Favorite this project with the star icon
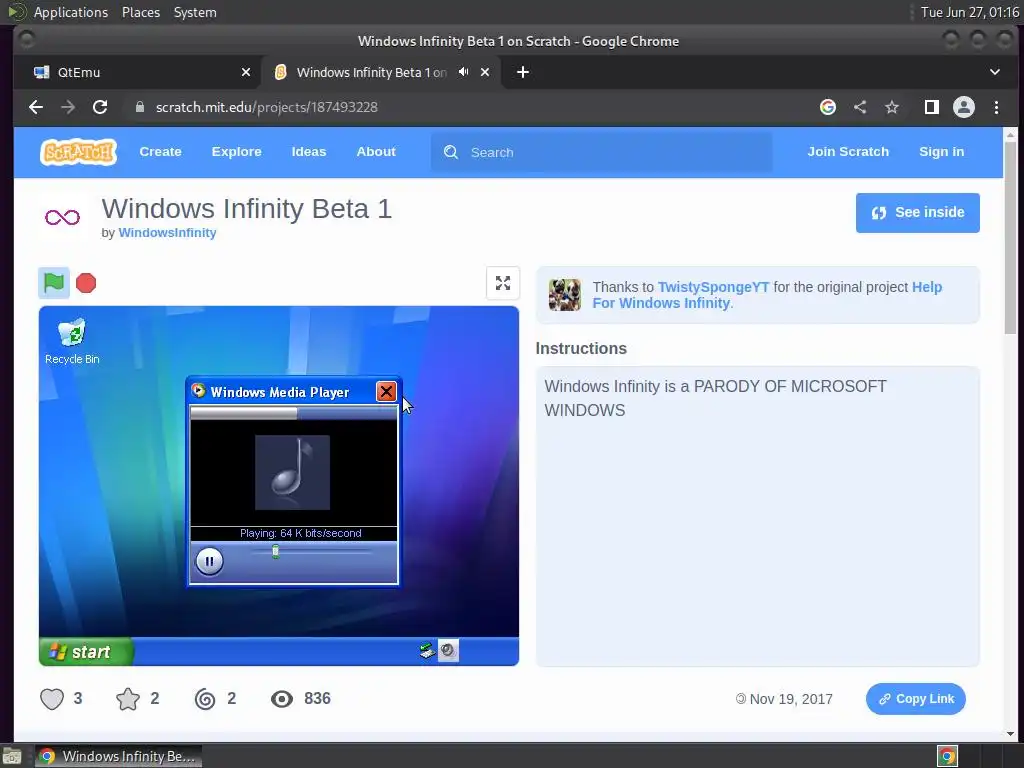The image size is (1024, 768). [128, 699]
